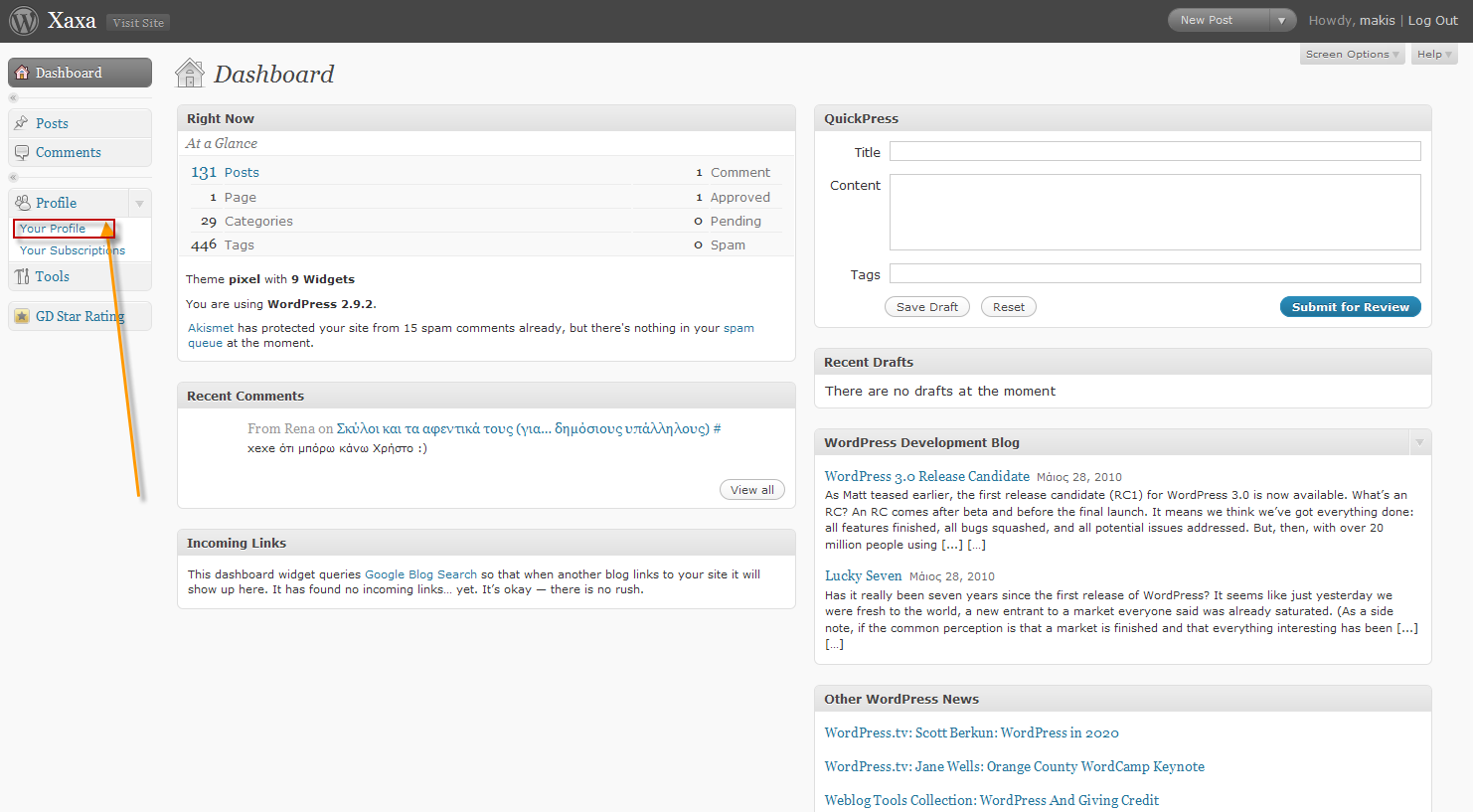Viewport: 1473px width, 812px height.
Task: Open the 1 Page link
Action: pyautogui.click(x=233, y=197)
